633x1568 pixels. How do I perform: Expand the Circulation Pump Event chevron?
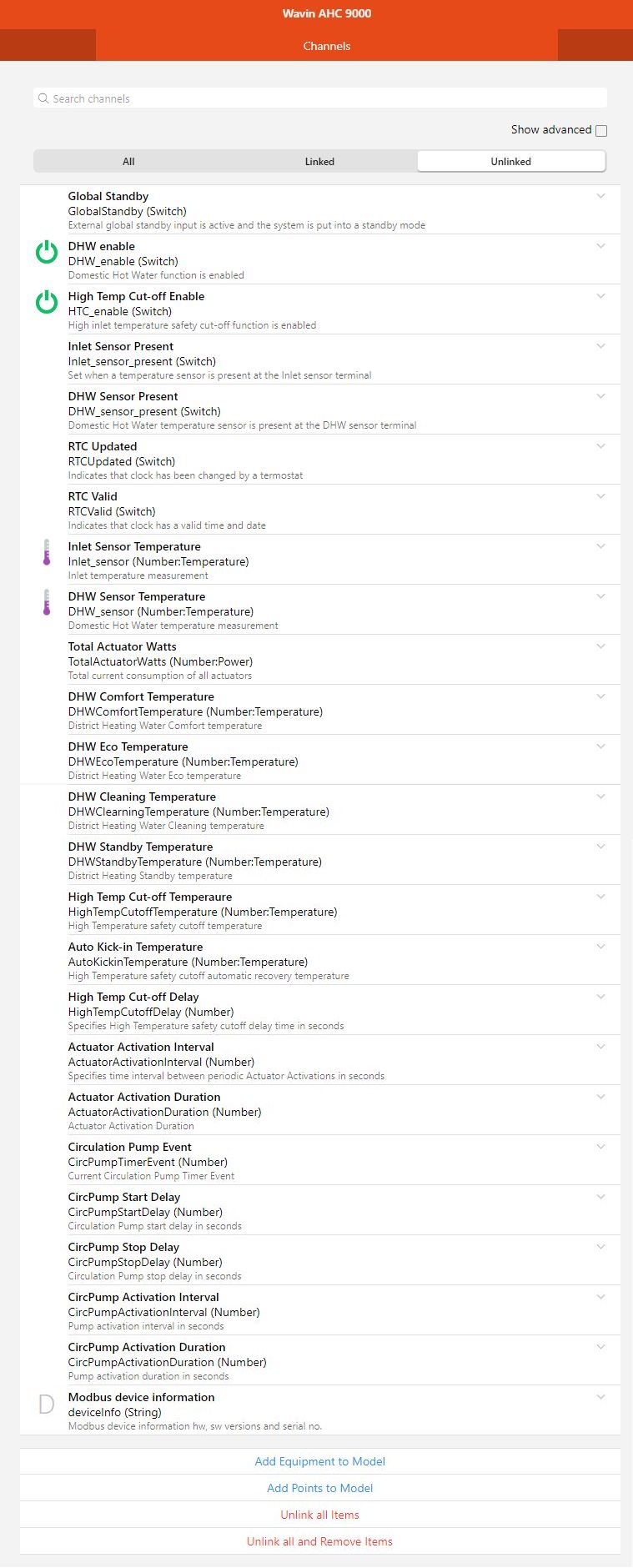click(x=600, y=1147)
